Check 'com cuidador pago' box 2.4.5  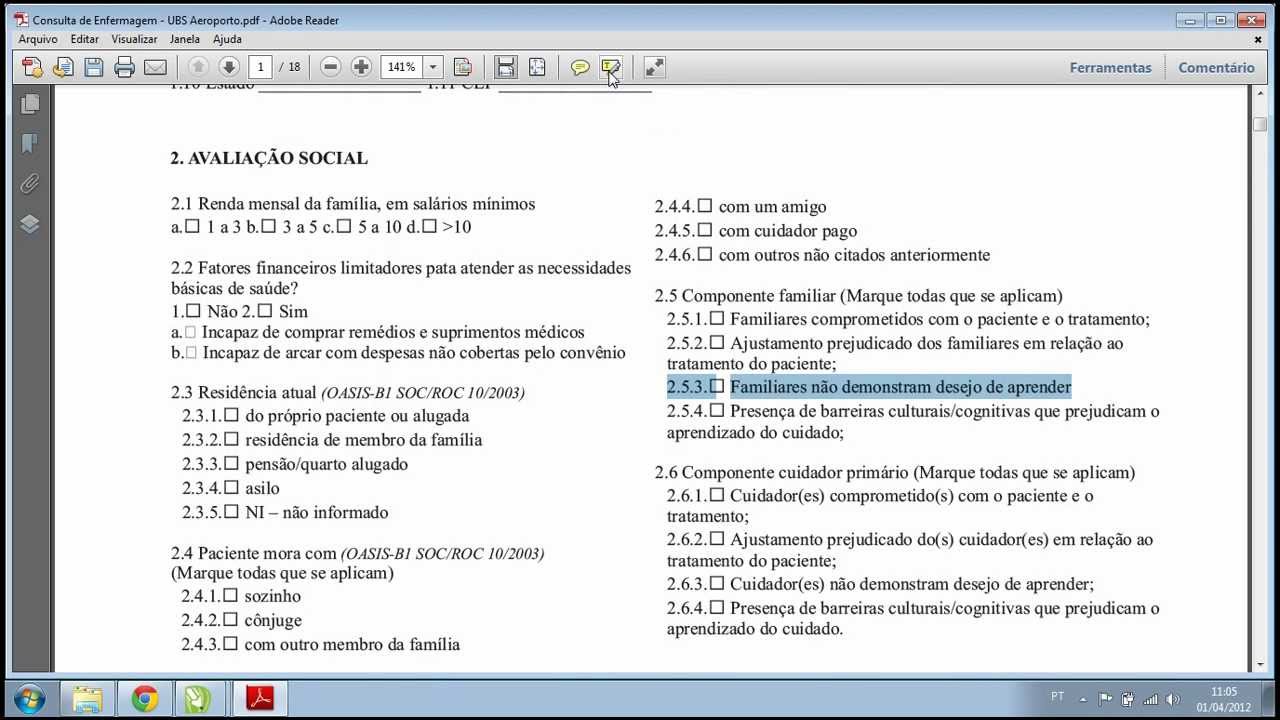704,230
